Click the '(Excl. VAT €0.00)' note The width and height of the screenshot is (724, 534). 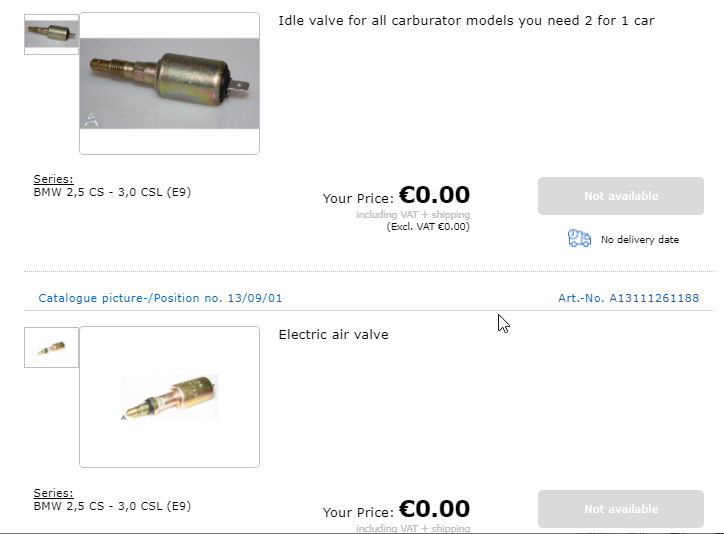(427, 227)
